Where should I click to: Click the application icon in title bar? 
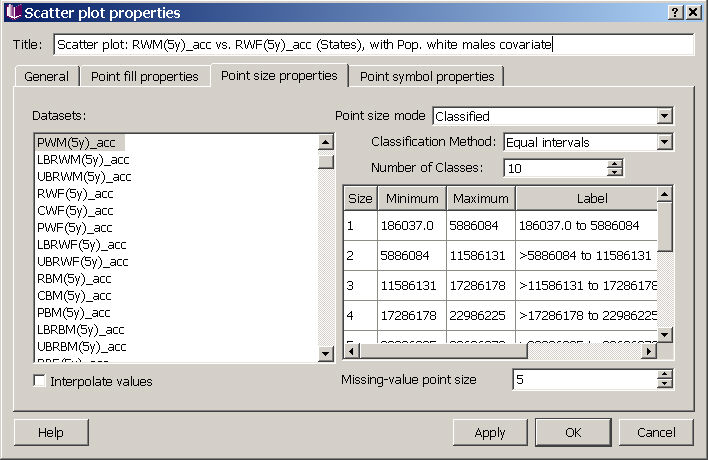click(x=12, y=12)
